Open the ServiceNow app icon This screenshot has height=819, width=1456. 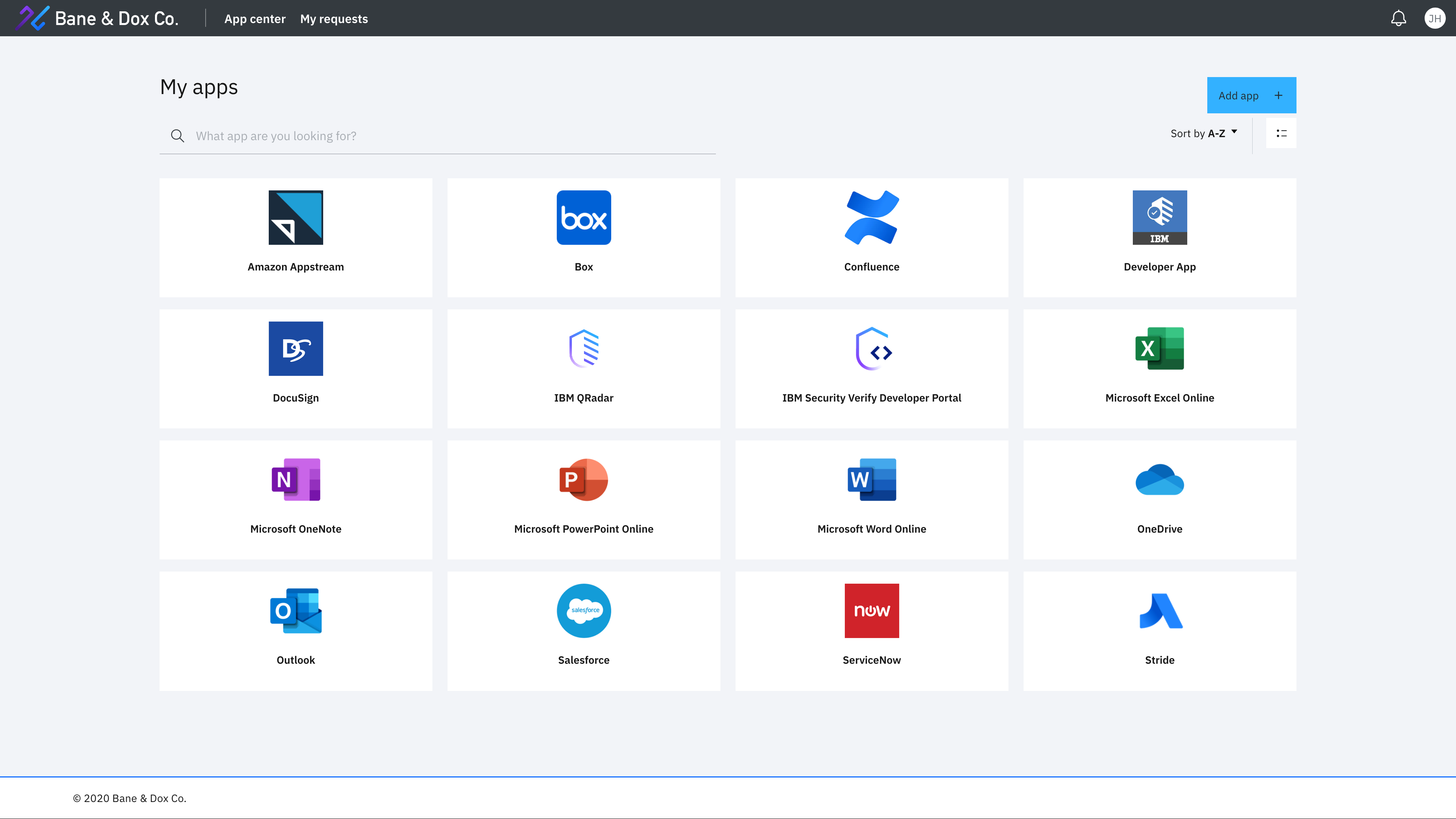coord(872,610)
